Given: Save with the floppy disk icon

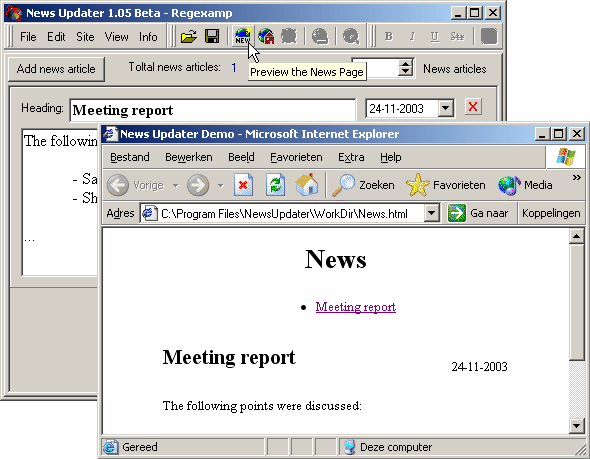Looking at the screenshot, I should click(x=212, y=36).
